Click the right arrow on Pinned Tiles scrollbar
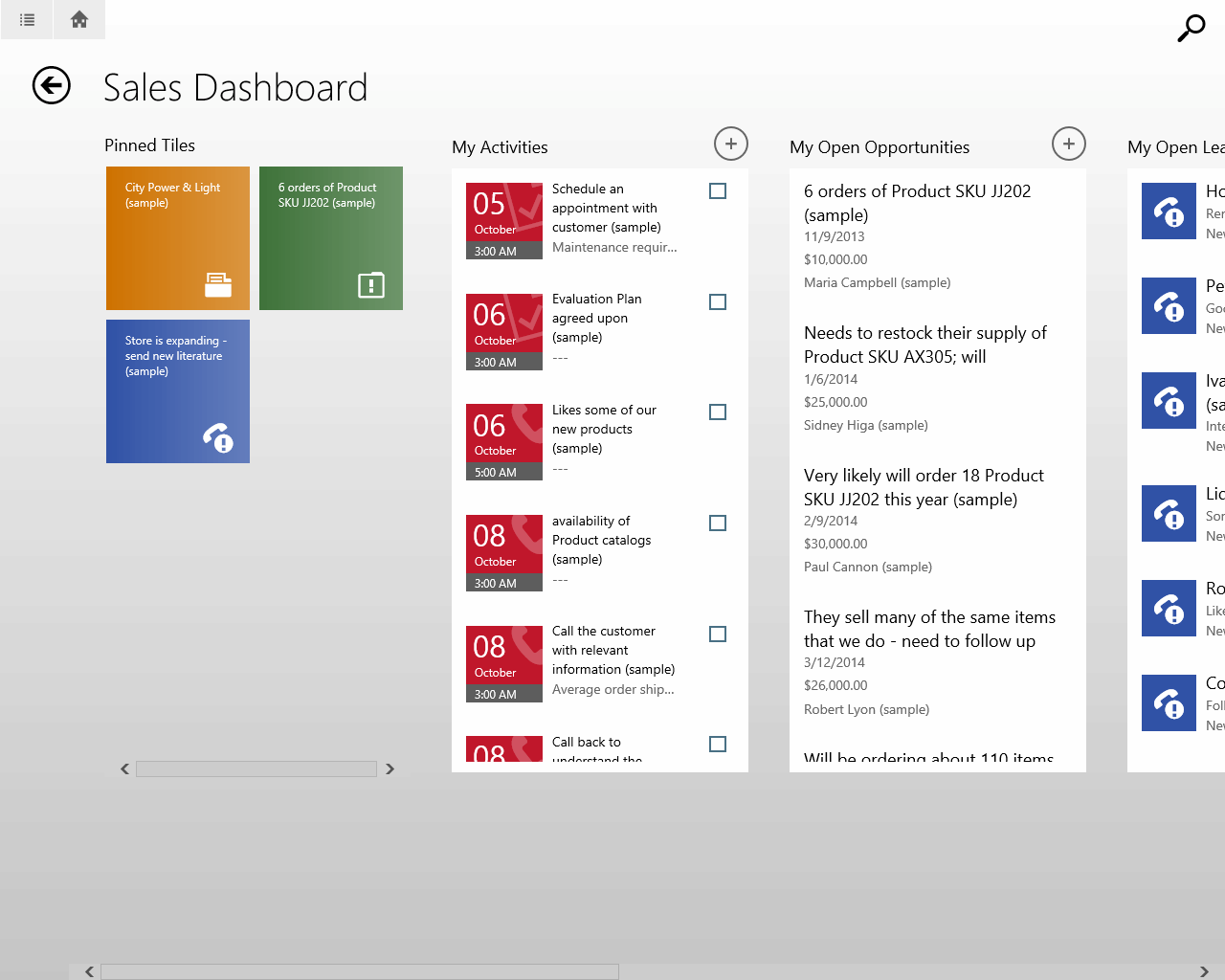 (x=390, y=768)
